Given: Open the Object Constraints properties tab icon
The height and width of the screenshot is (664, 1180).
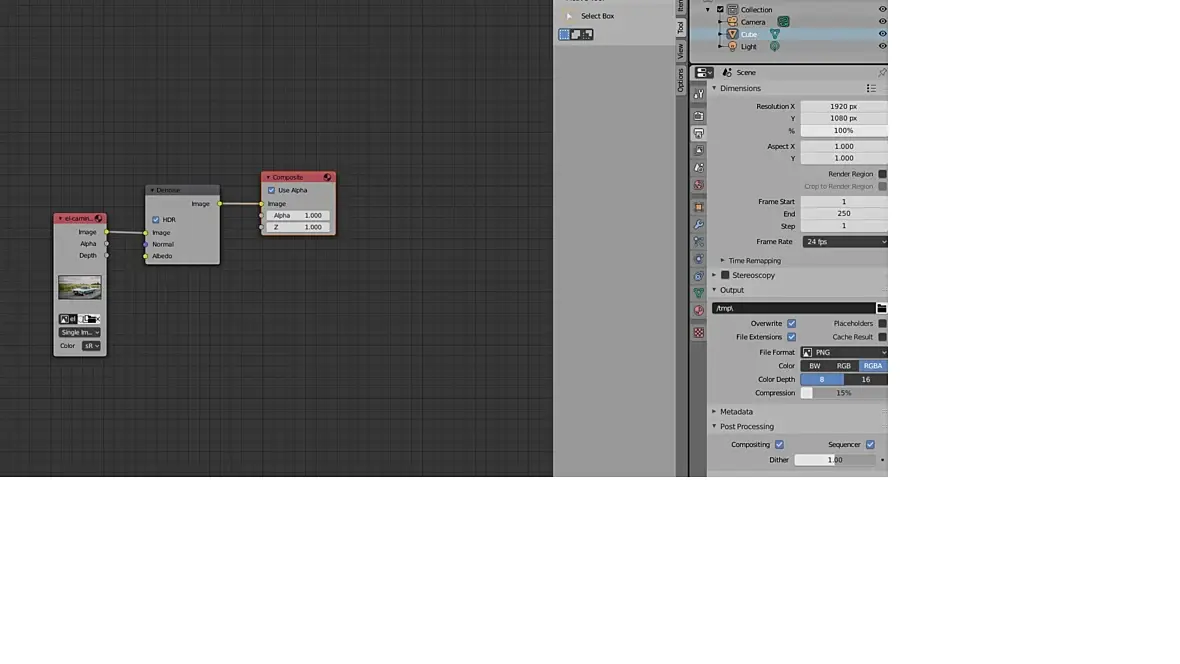Looking at the screenshot, I should pos(699,276).
